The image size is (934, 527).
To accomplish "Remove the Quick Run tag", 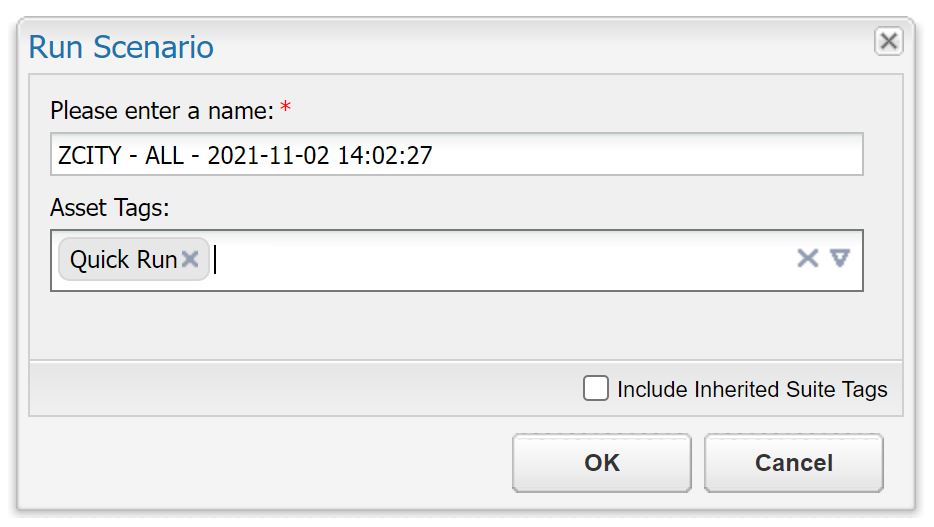I will click(190, 259).
